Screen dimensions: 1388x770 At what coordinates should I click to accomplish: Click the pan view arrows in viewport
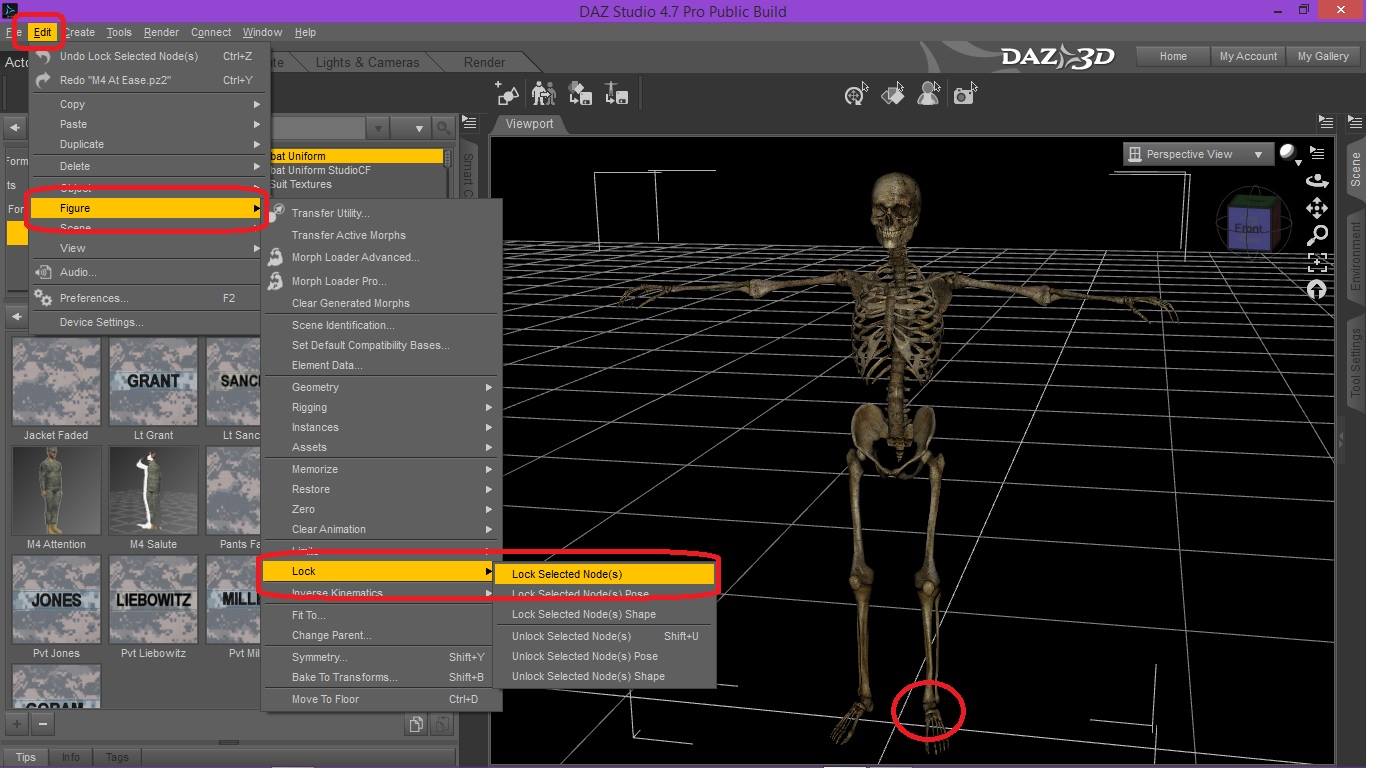(x=1317, y=208)
